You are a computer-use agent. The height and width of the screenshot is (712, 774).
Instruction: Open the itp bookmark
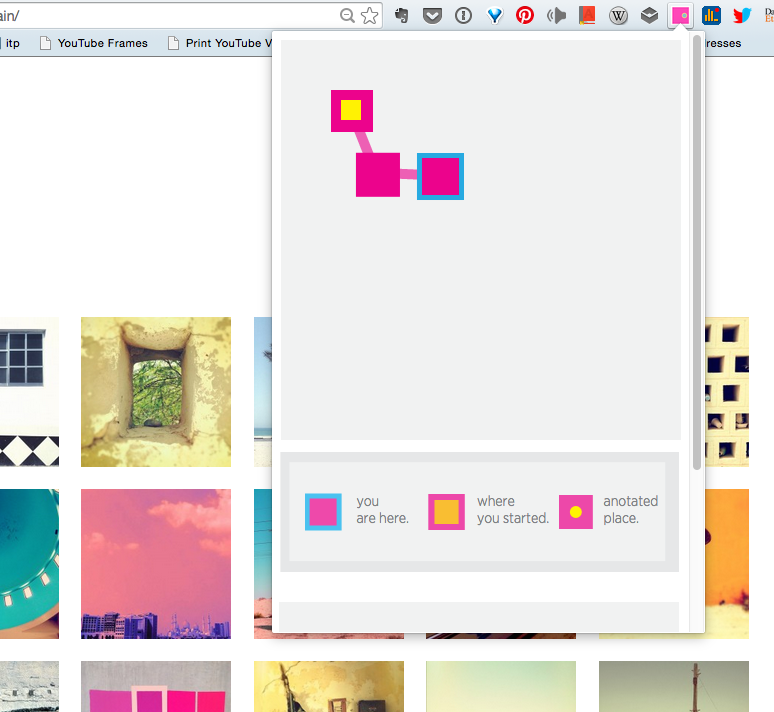pos(12,43)
